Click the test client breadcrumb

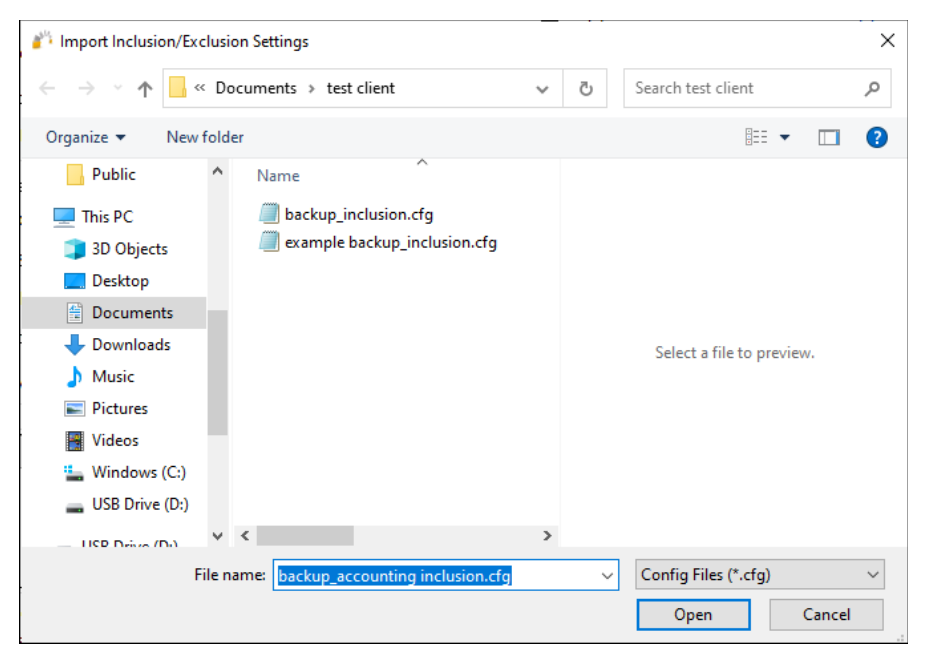coord(361,88)
